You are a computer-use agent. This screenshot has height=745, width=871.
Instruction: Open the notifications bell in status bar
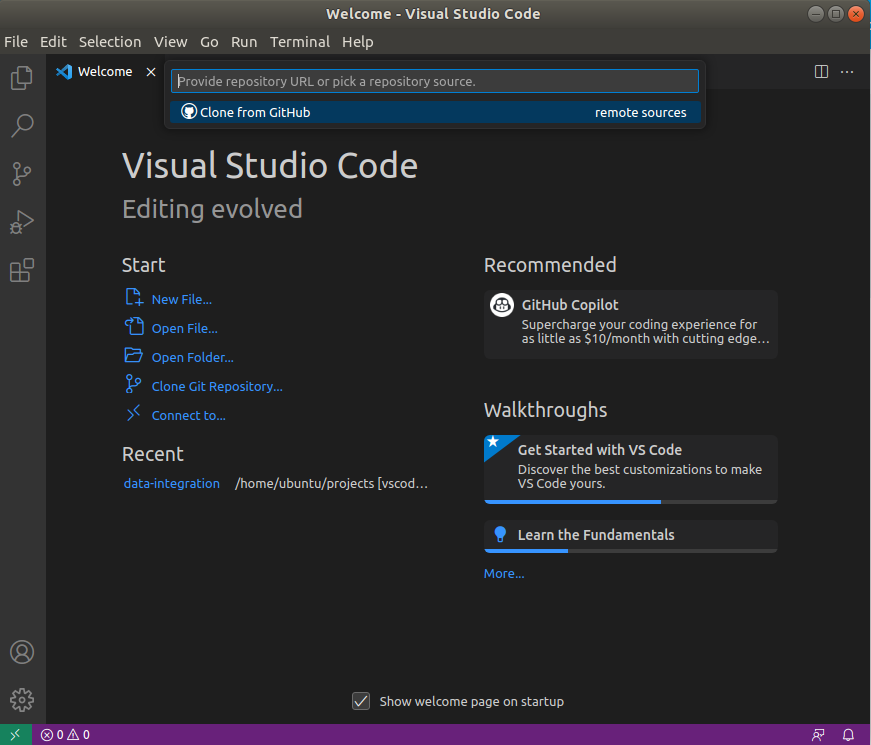point(848,734)
